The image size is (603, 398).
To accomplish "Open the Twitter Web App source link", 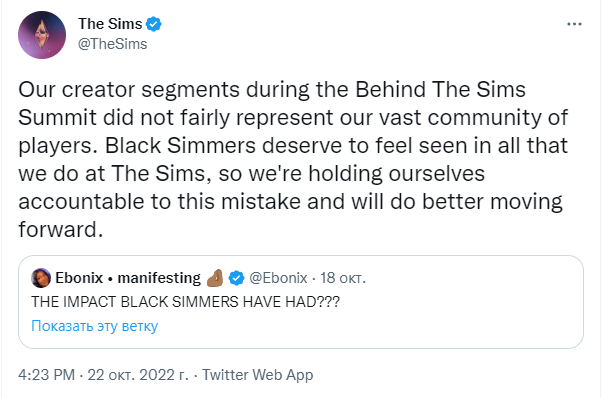I will click(258, 375).
